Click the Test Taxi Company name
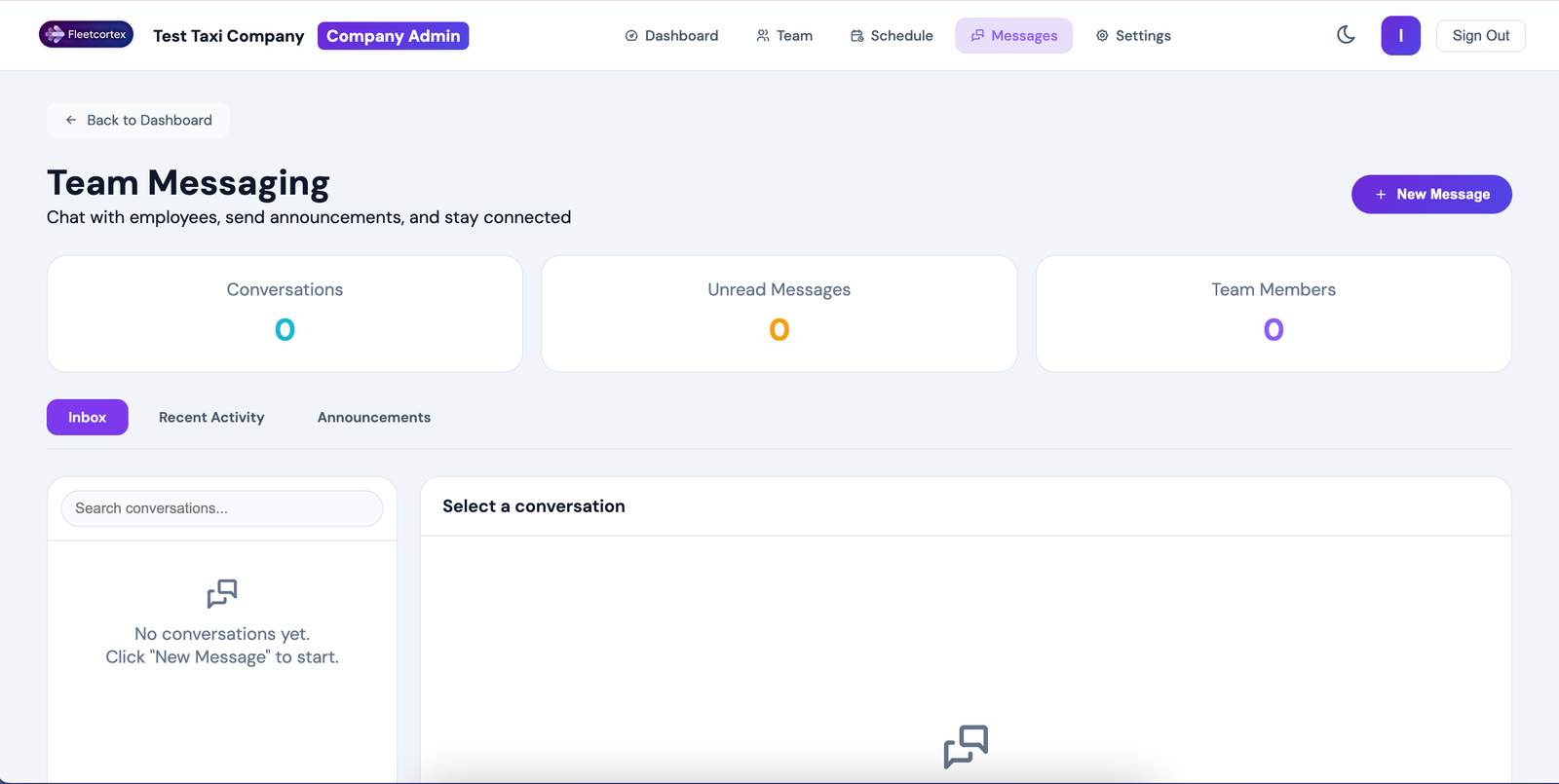Viewport: 1559px width, 784px height. tap(229, 36)
